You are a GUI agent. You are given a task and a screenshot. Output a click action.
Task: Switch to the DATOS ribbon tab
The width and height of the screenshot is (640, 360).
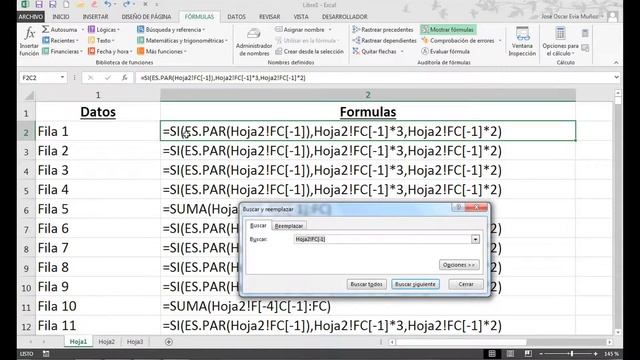[x=236, y=17]
